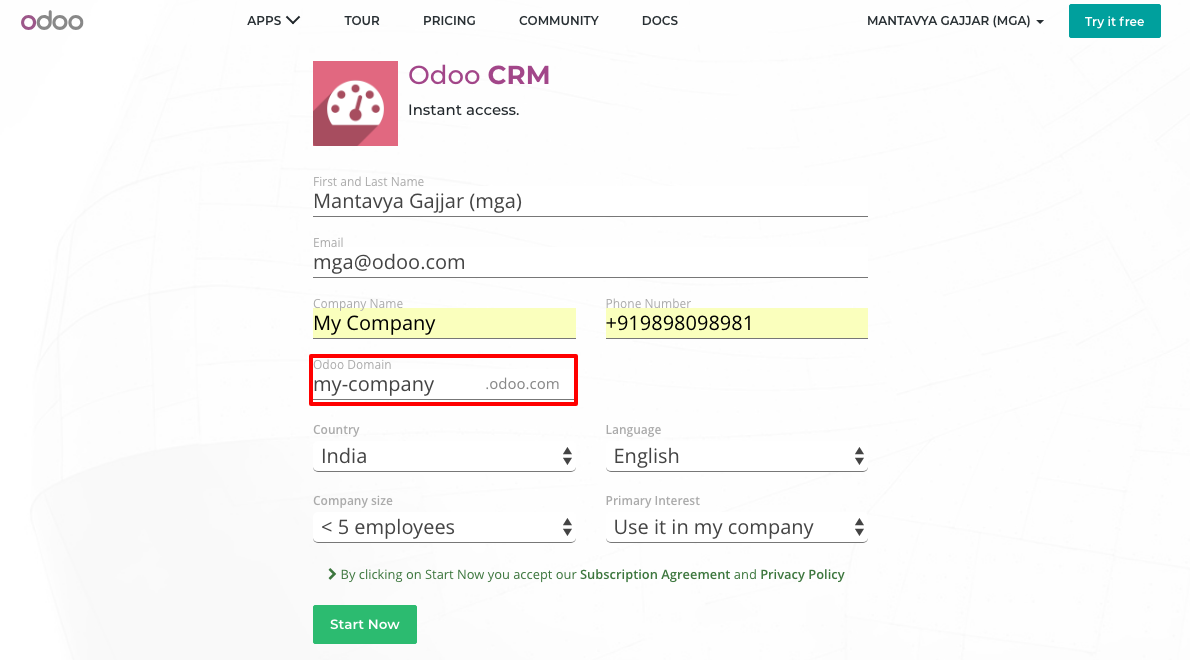
Task: Change the Language selection
Action: (736, 456)
